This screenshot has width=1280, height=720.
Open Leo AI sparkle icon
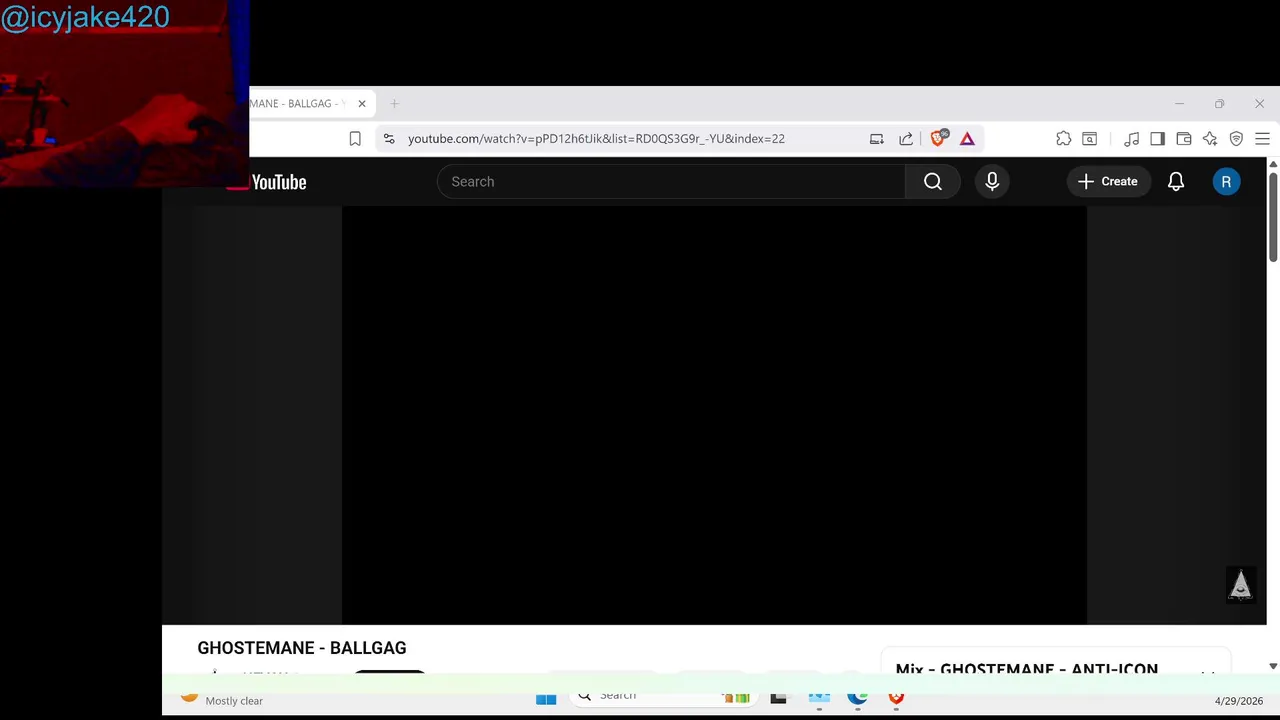pyautogui.click(x=1210, y=139)
